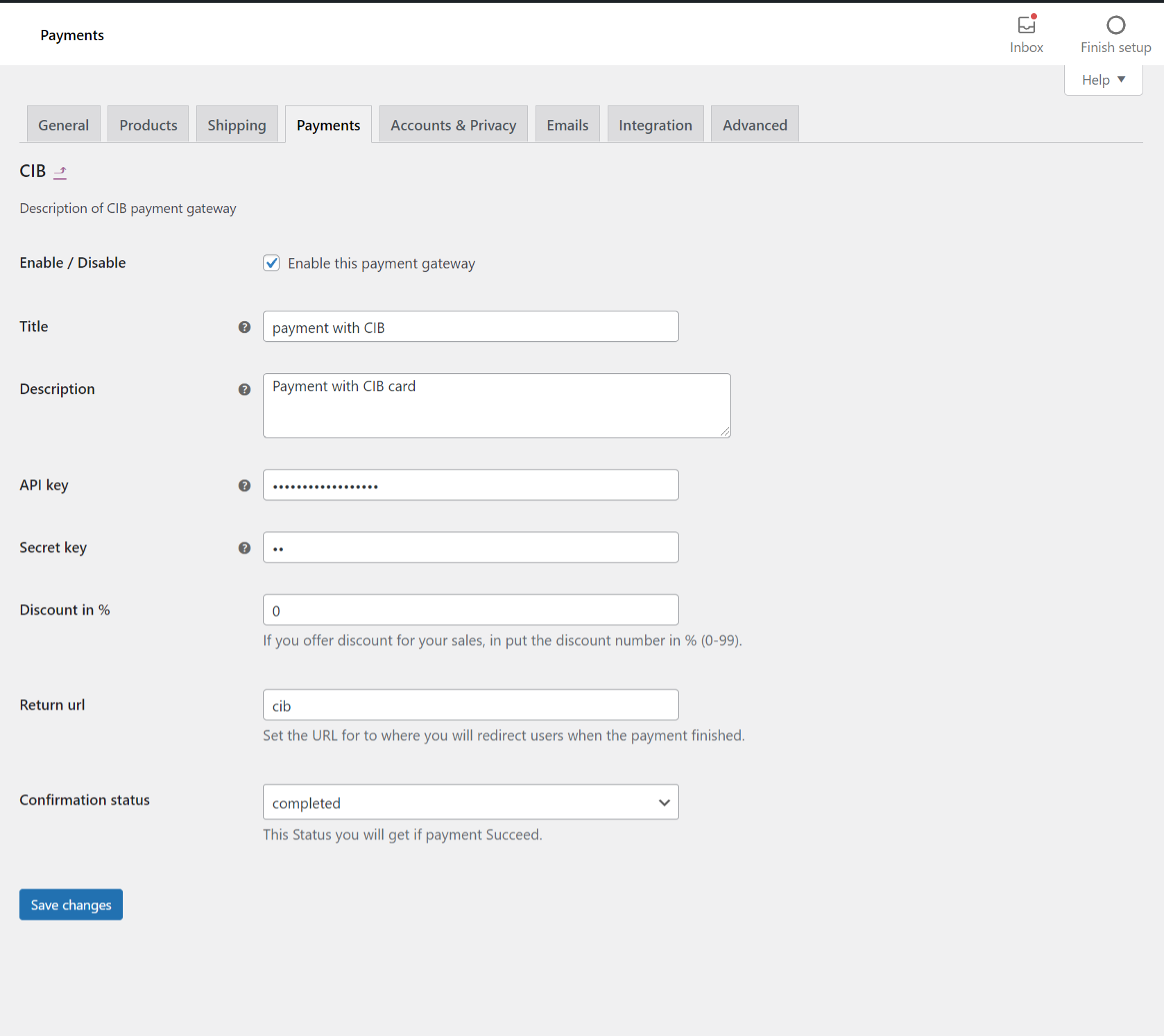
Task: Switch to the Products tab
Action: point(148,125)
